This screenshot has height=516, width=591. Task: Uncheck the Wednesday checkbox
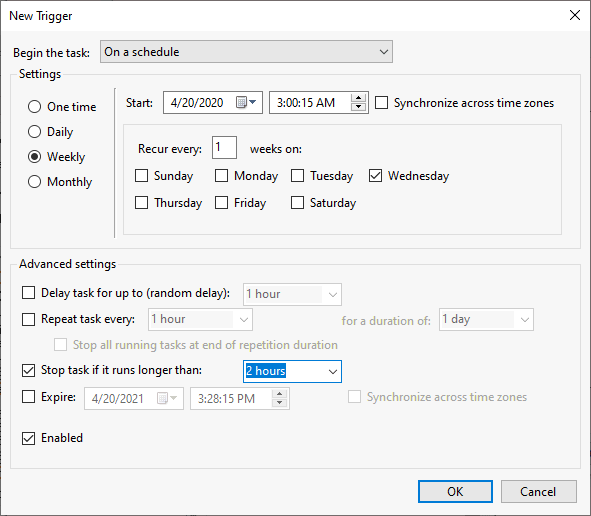[x=375, y=176]
